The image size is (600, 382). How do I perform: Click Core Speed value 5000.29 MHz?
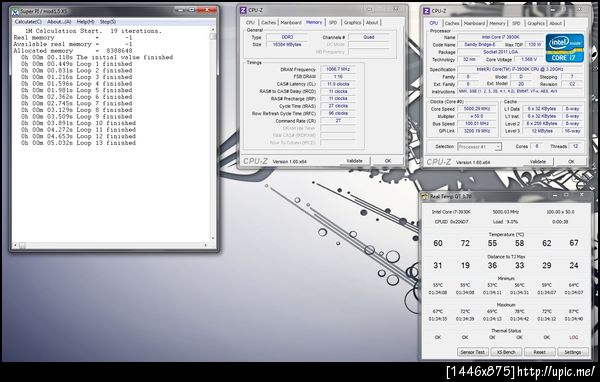[477, 109]
